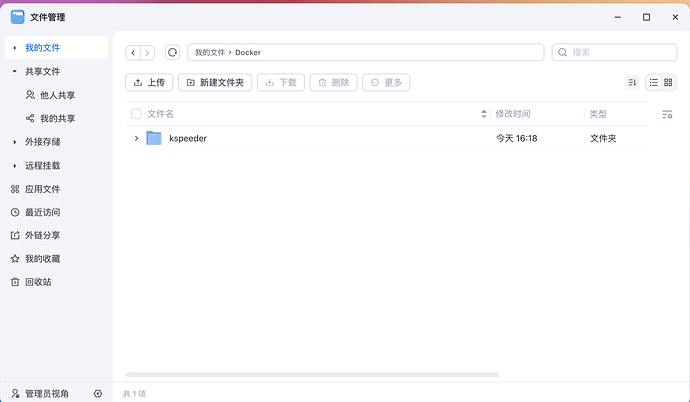Open column settings icon in header

[667, 115]
